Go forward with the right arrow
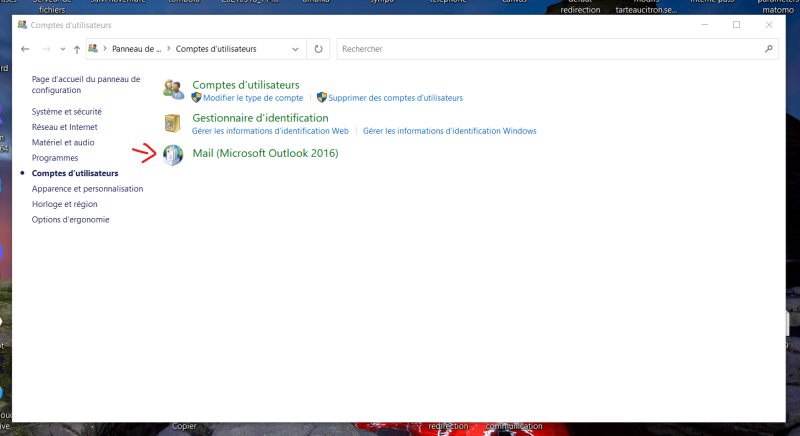Screen dimensions: 800x436 [x=46, y=49]
